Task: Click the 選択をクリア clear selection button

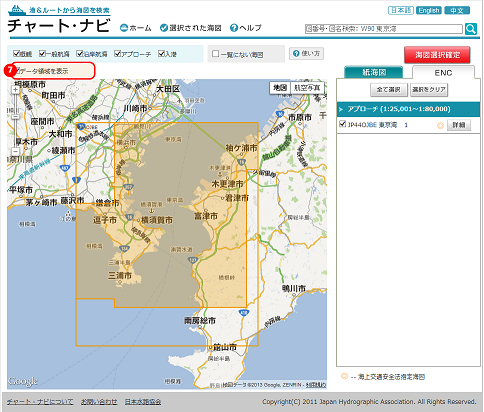Action: [429, 90]
